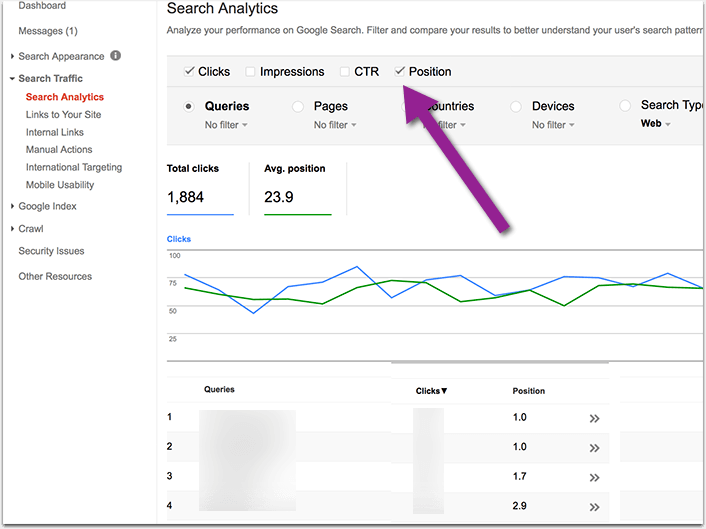
Task: Select the Devices radio button
Action: point(516,106)
